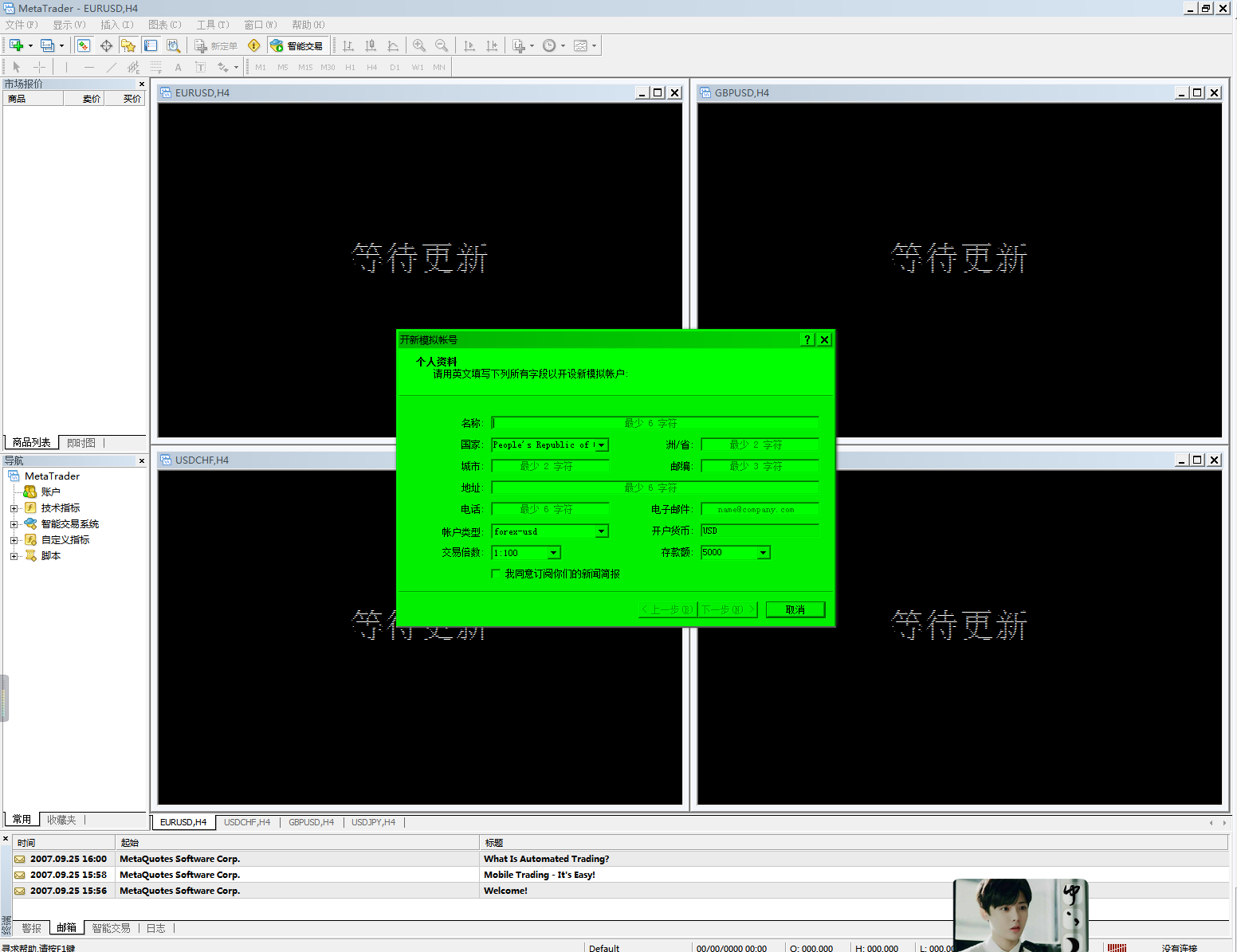Check the newsletter subscription checkbox
Screen dimensions: 1237x952
[496, 574]
